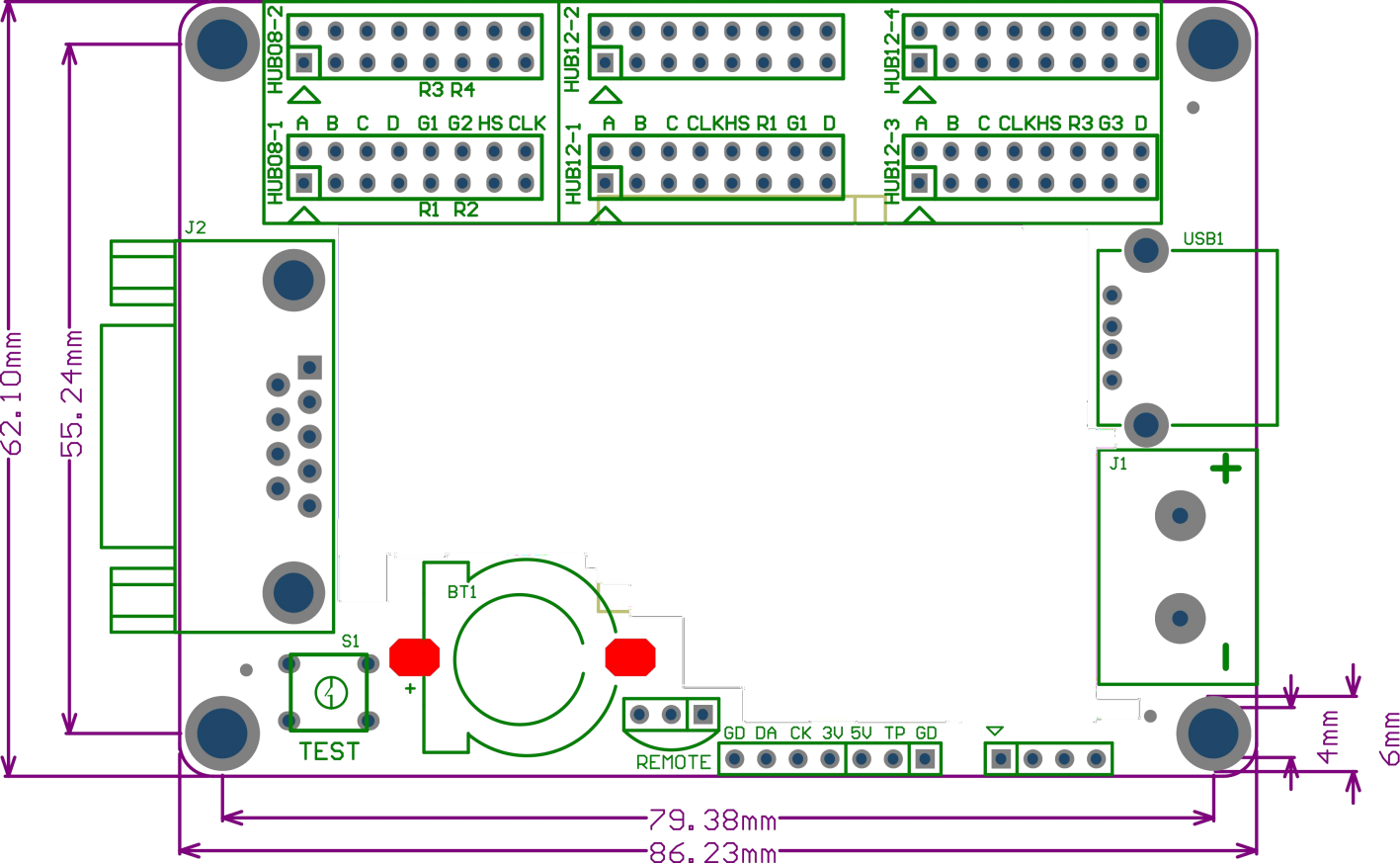Select the square pin 1 of J2 connector

[x=310, y=368]
